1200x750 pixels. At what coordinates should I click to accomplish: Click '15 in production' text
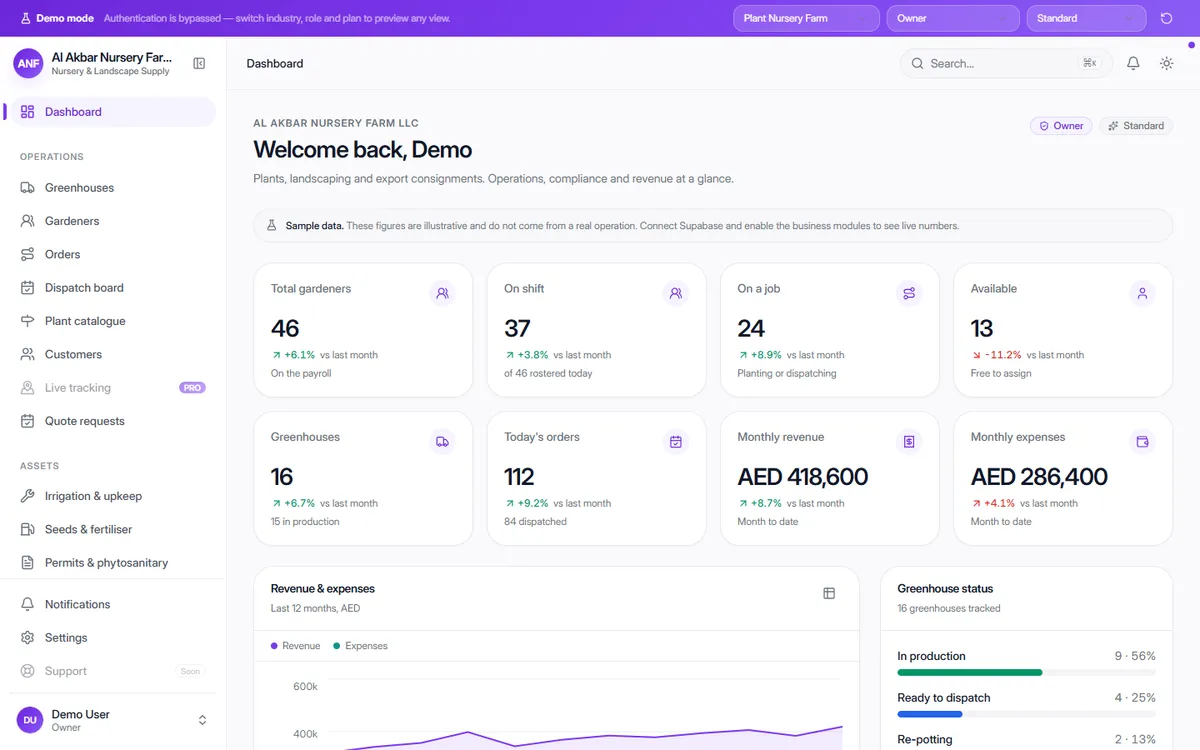point(305,522)
